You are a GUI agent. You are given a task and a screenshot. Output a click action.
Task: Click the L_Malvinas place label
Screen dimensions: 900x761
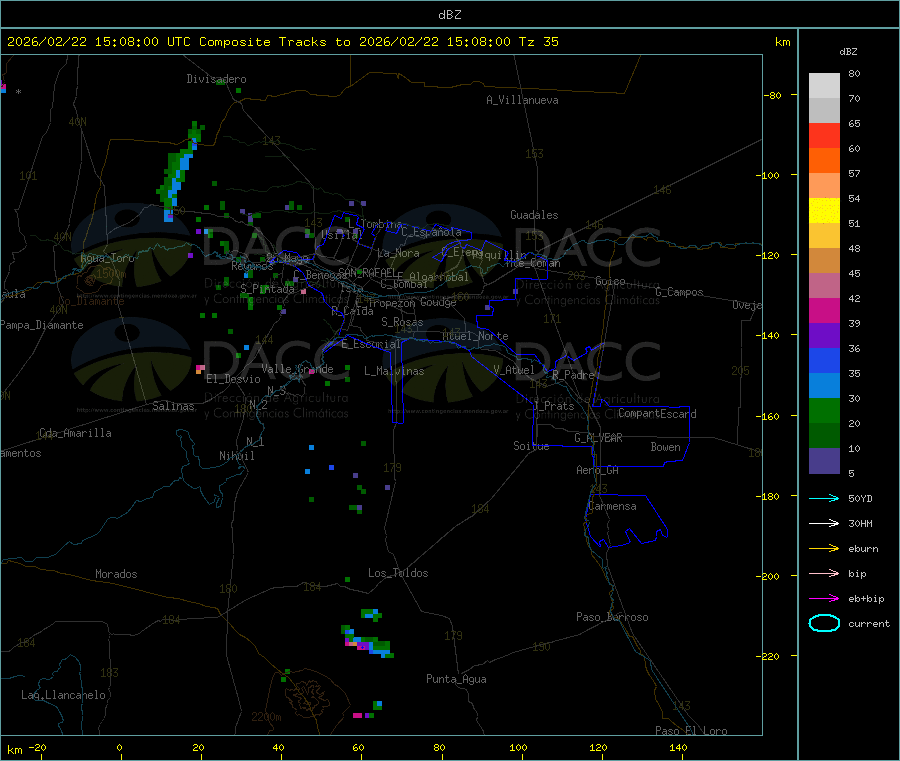(x=394, y=371)
